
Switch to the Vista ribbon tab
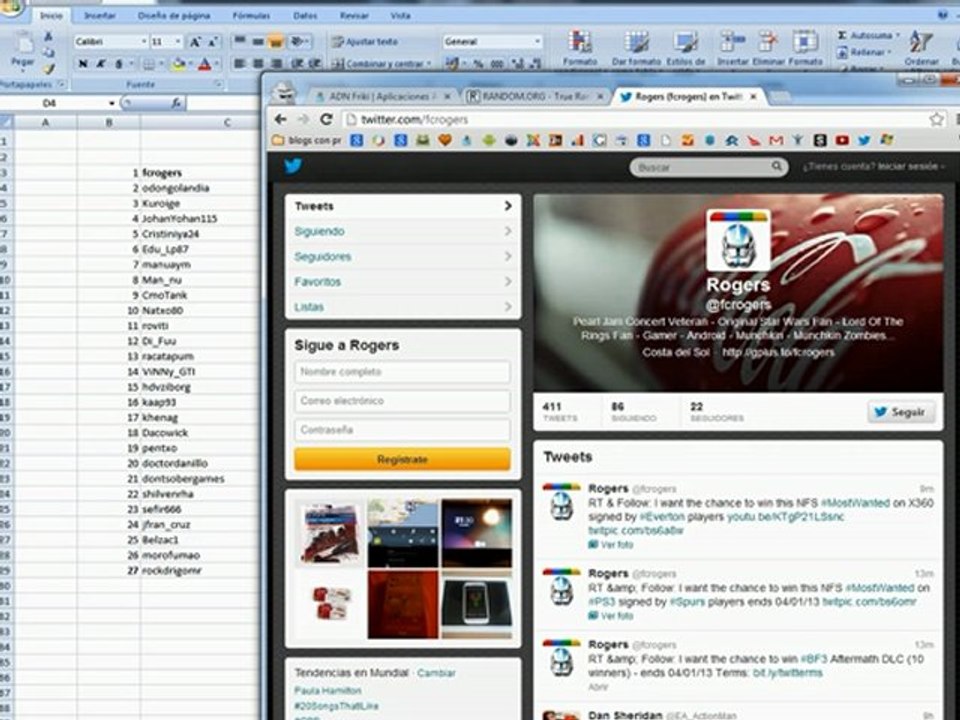click(x=400, y=15)
